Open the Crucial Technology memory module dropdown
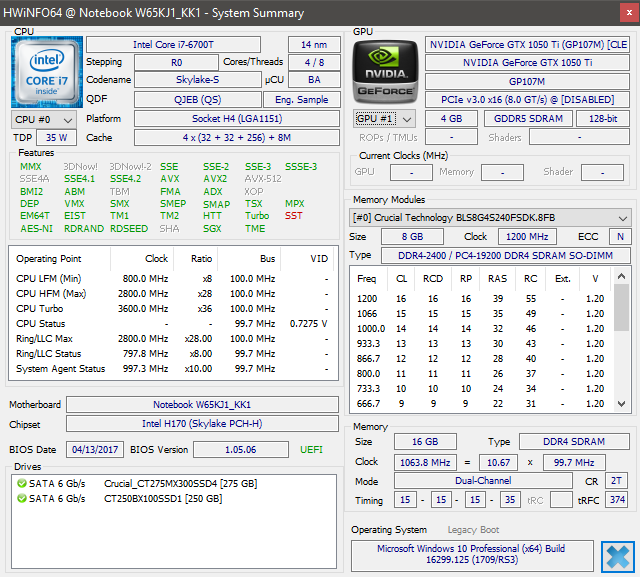The width and height of the screenshot is (640, 577). 489,217
